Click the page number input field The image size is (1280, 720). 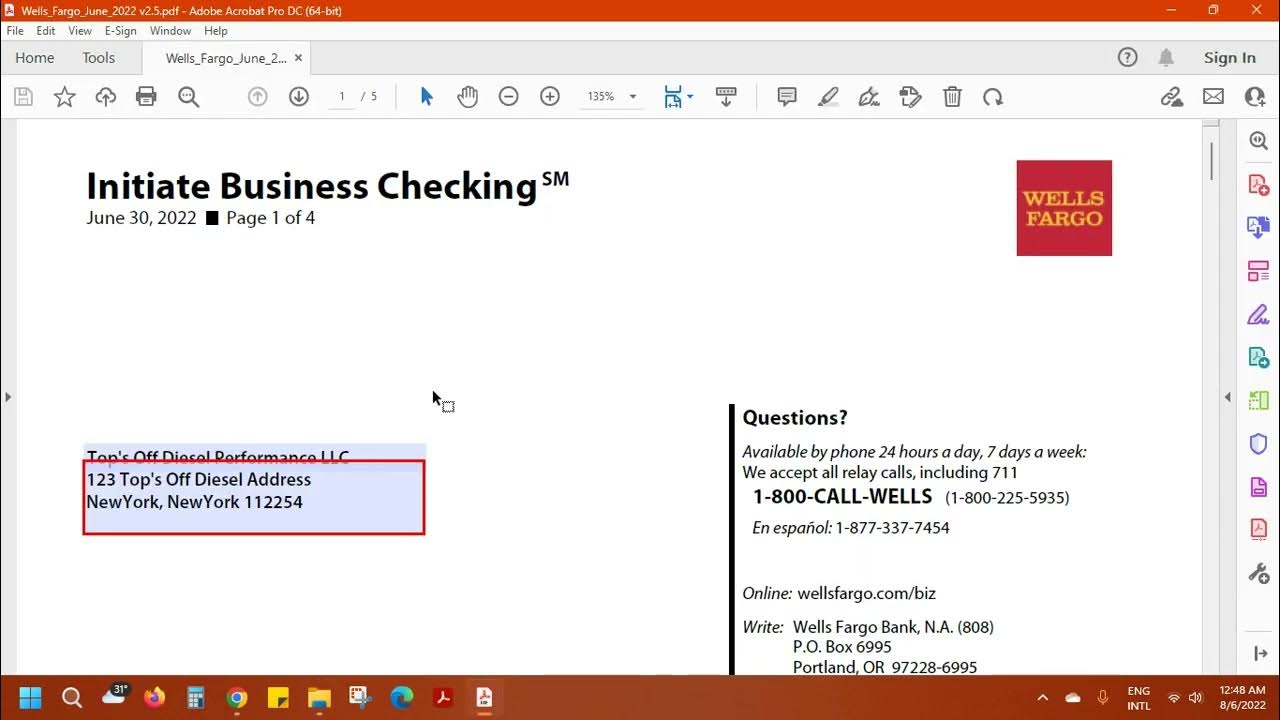pos(342,97)
